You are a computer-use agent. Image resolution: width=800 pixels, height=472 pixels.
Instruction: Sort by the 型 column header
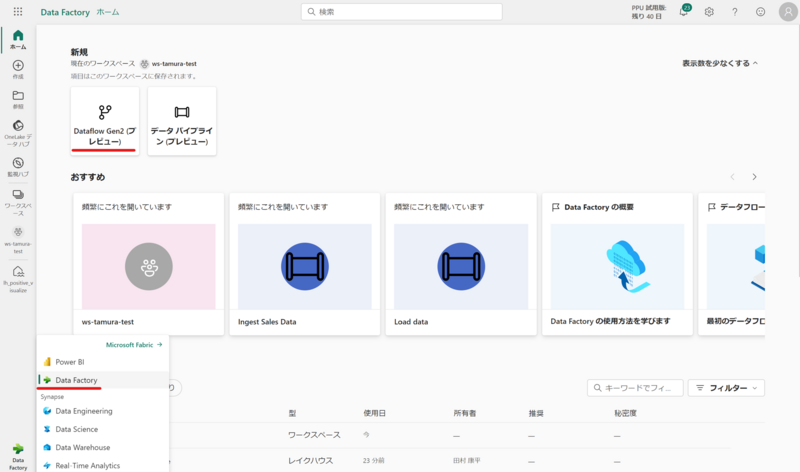292,413
